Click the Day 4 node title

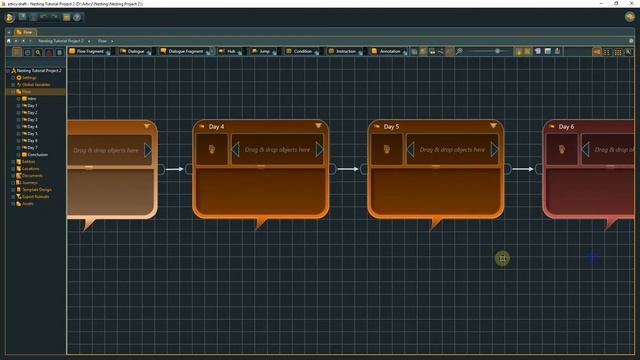coord(216,127)
